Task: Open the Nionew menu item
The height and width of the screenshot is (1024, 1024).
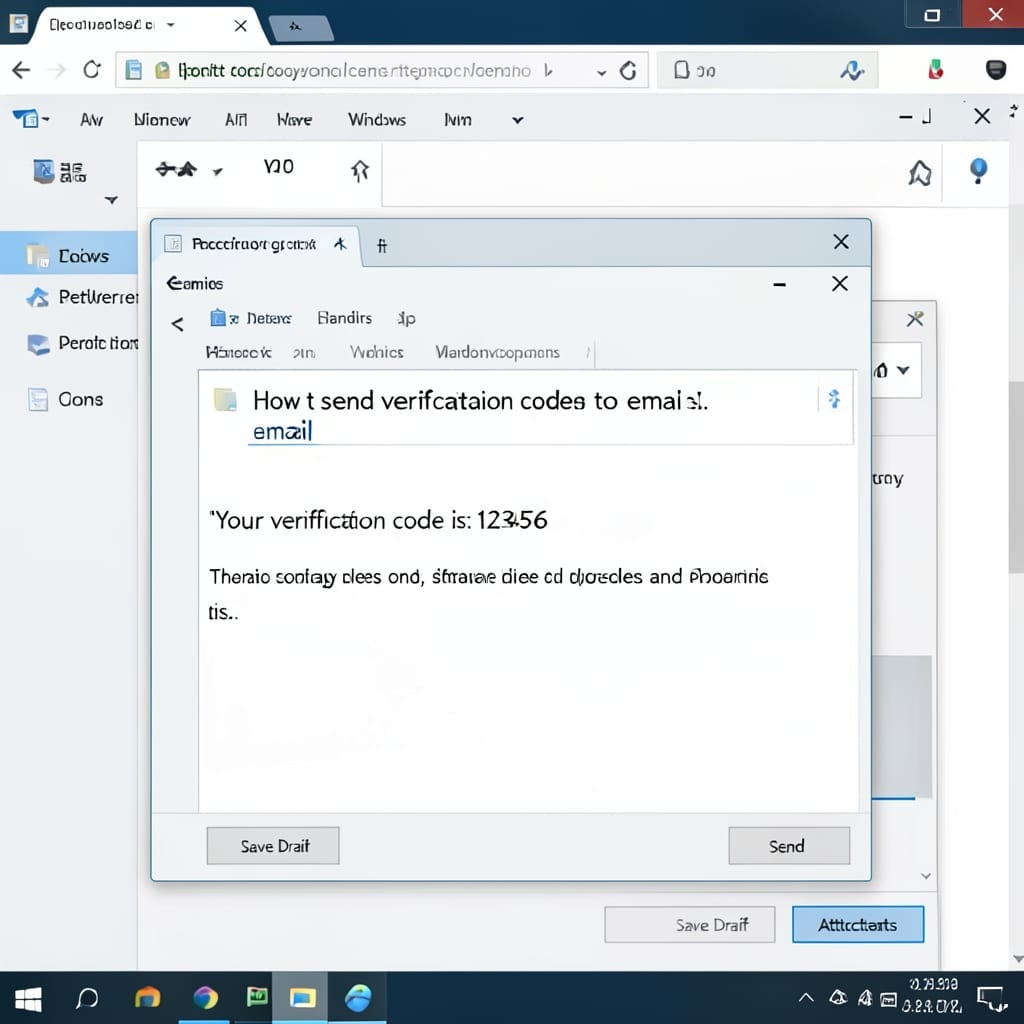Action: 162,120
